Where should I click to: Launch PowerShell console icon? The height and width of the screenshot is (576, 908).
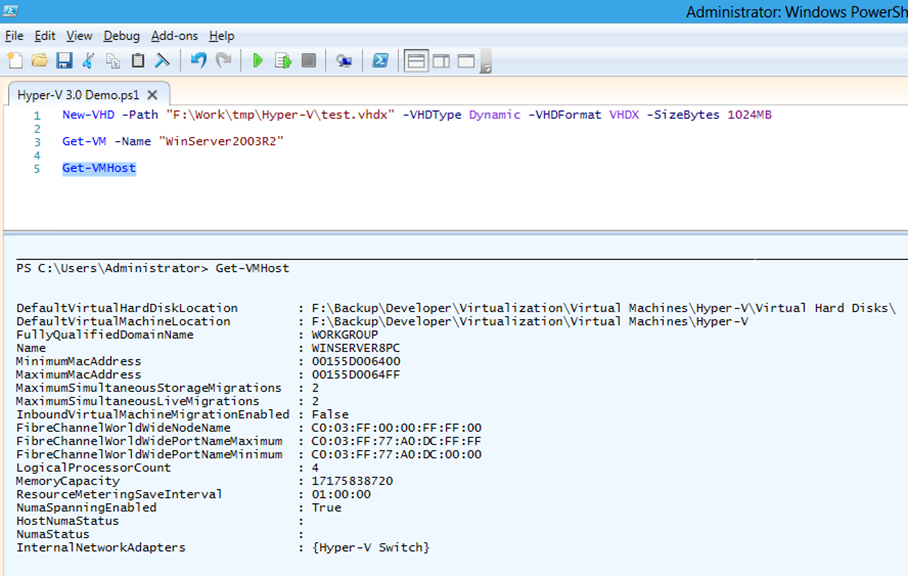(380, 61)
